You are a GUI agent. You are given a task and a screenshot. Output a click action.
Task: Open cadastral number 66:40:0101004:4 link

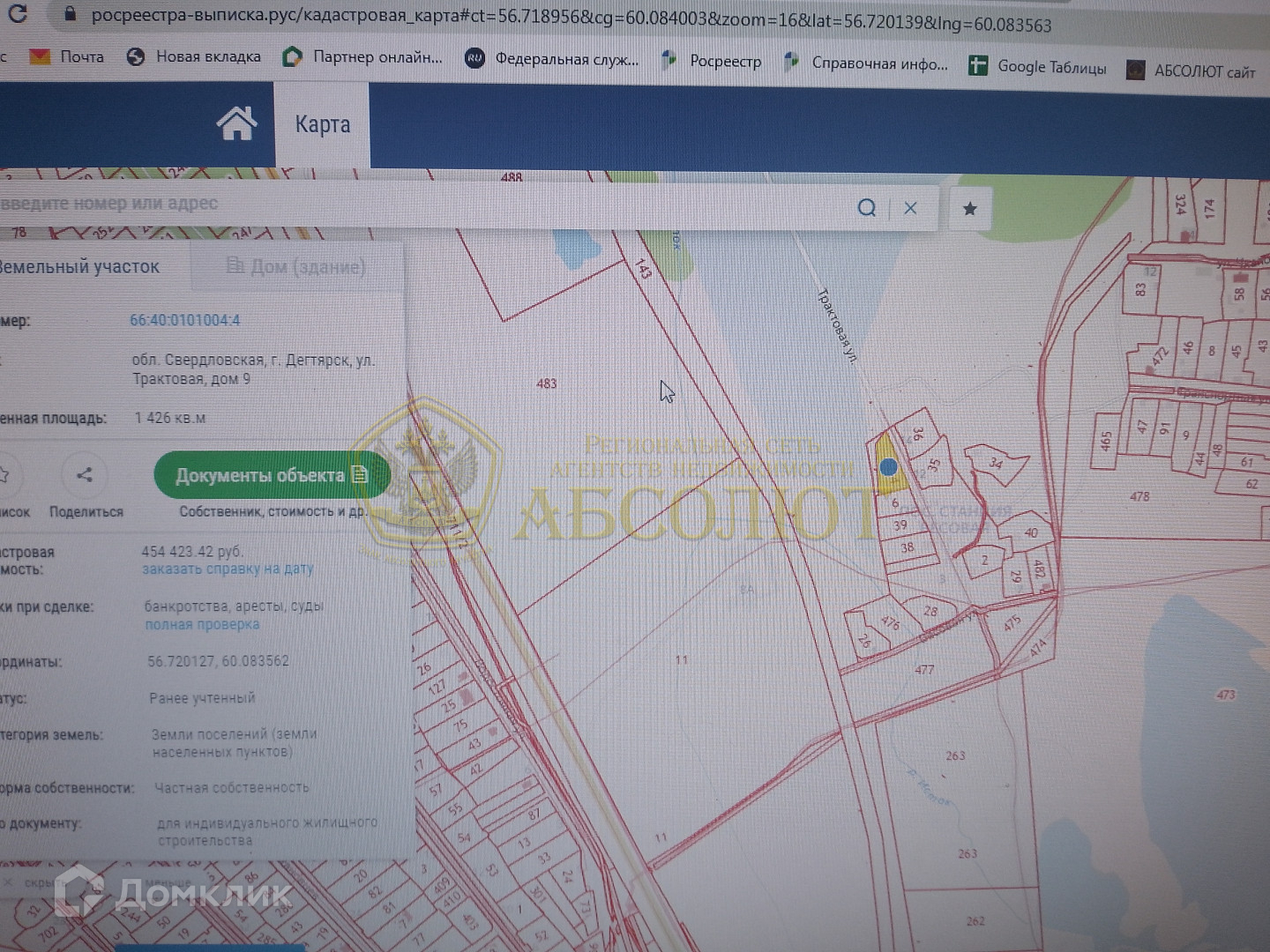[x=184, y=320]
